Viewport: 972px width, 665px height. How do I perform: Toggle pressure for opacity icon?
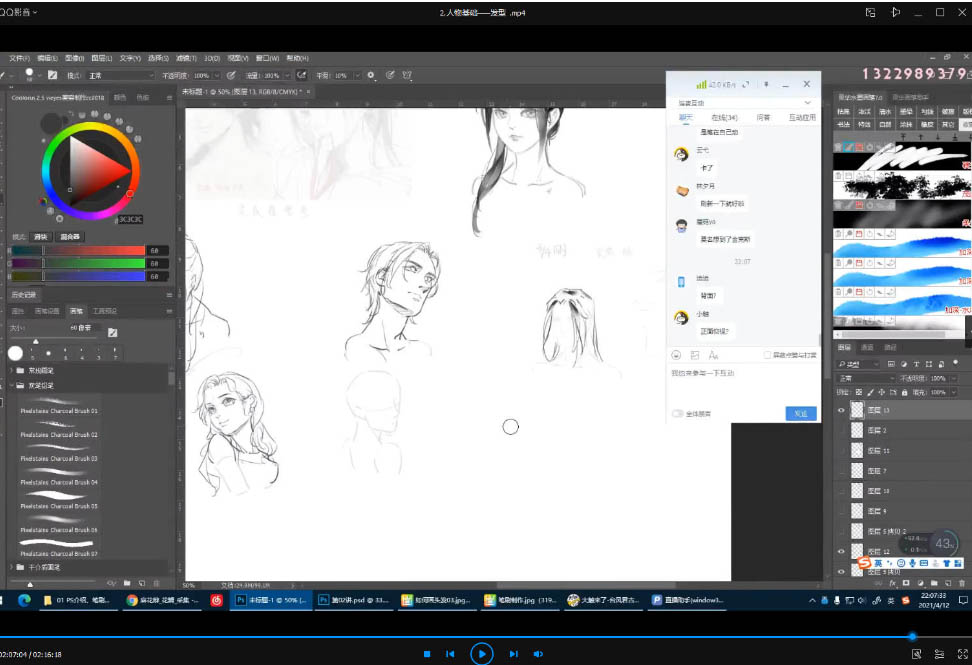pos(231,75)
